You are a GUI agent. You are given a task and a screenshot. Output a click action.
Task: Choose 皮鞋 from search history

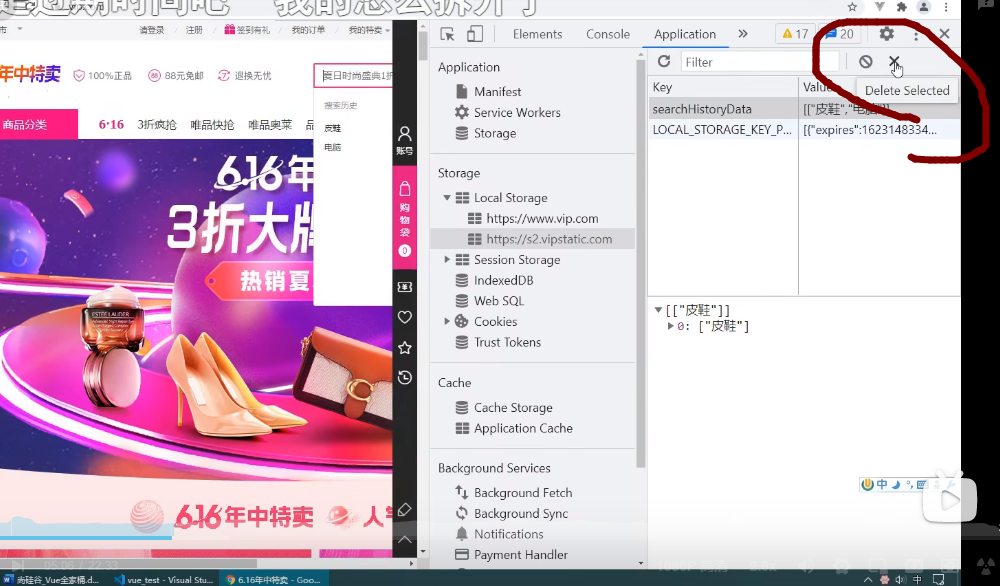[x=332, y=128]
